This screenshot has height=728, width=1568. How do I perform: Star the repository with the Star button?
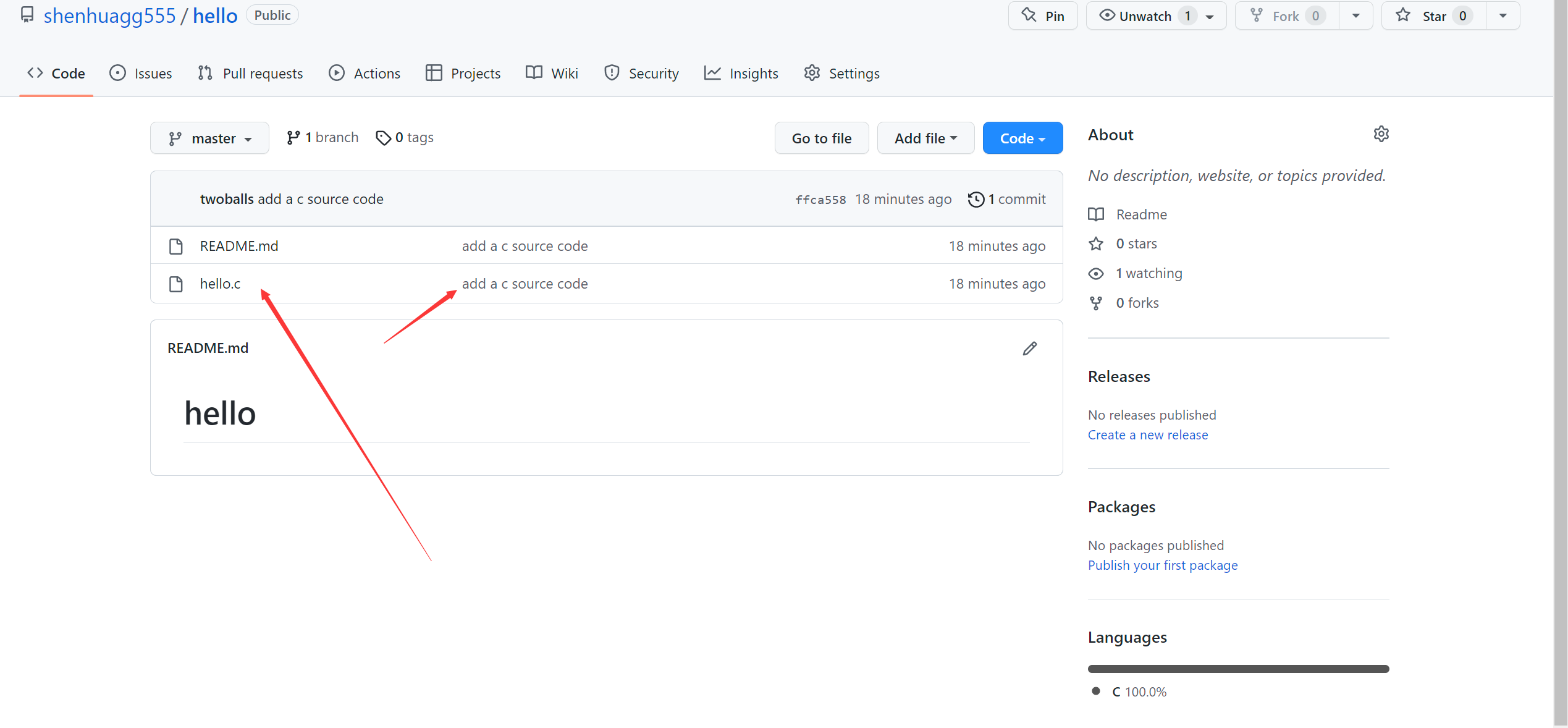(x=1433, y=15)
